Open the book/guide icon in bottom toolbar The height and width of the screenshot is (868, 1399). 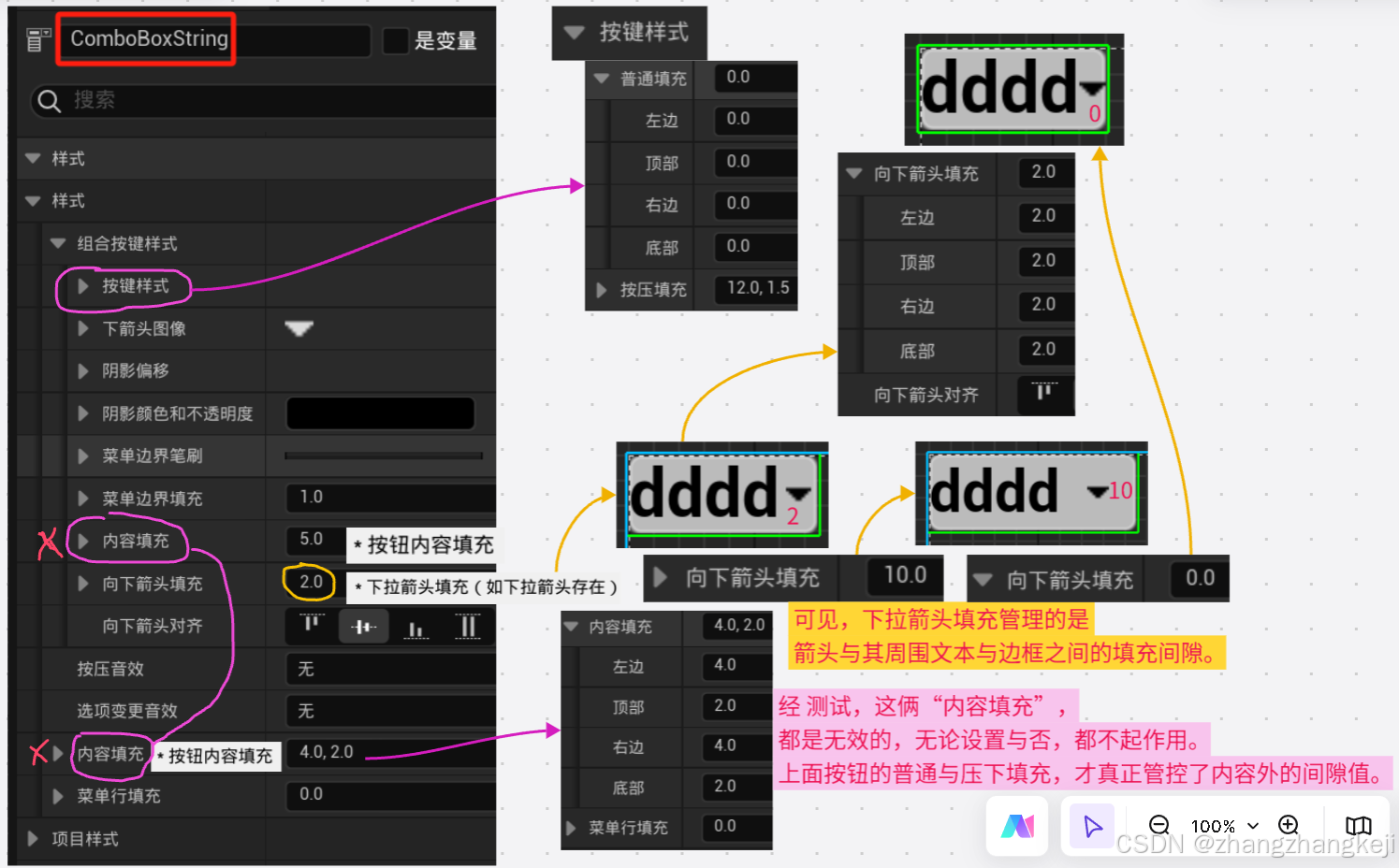coord(1358,826)
